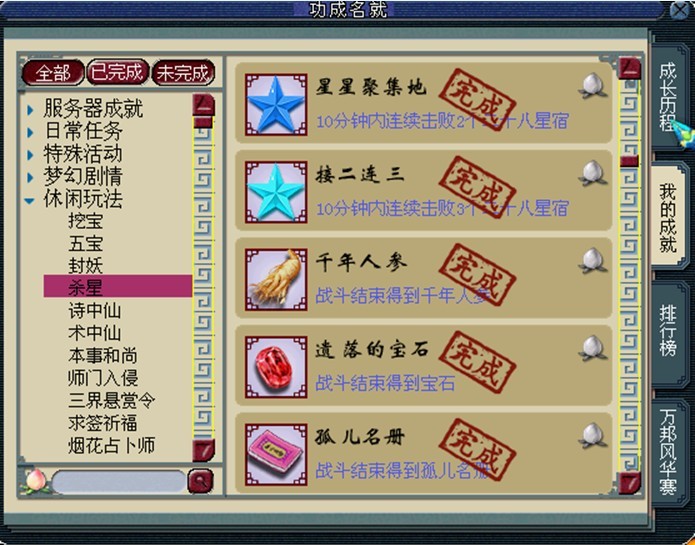Screen dimensions: 695x545
Task: Click the white peach icon beside 遗落的宝石
Action: pos(593,348)
